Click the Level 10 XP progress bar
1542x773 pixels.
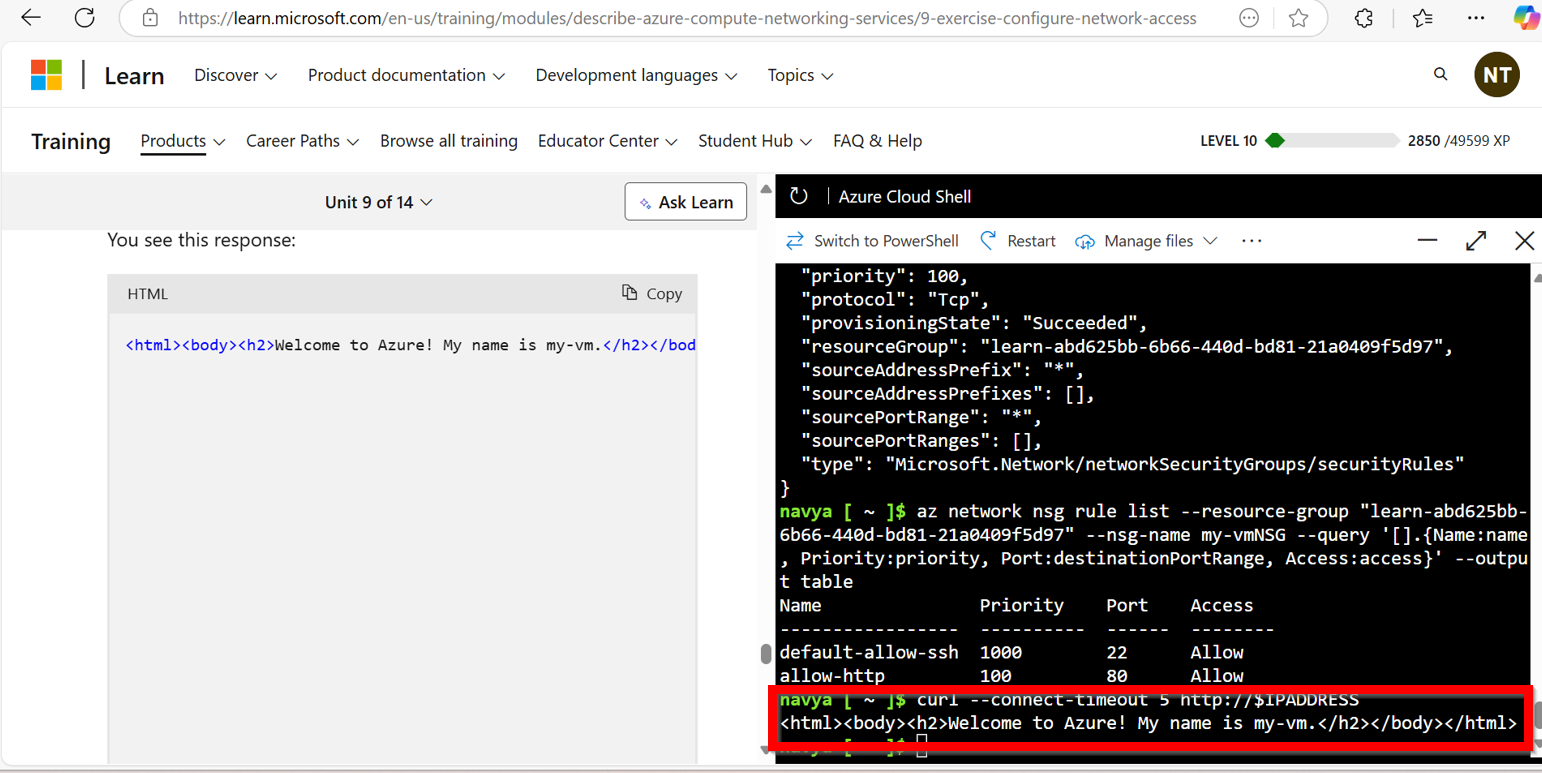(x=1331, y=141)
